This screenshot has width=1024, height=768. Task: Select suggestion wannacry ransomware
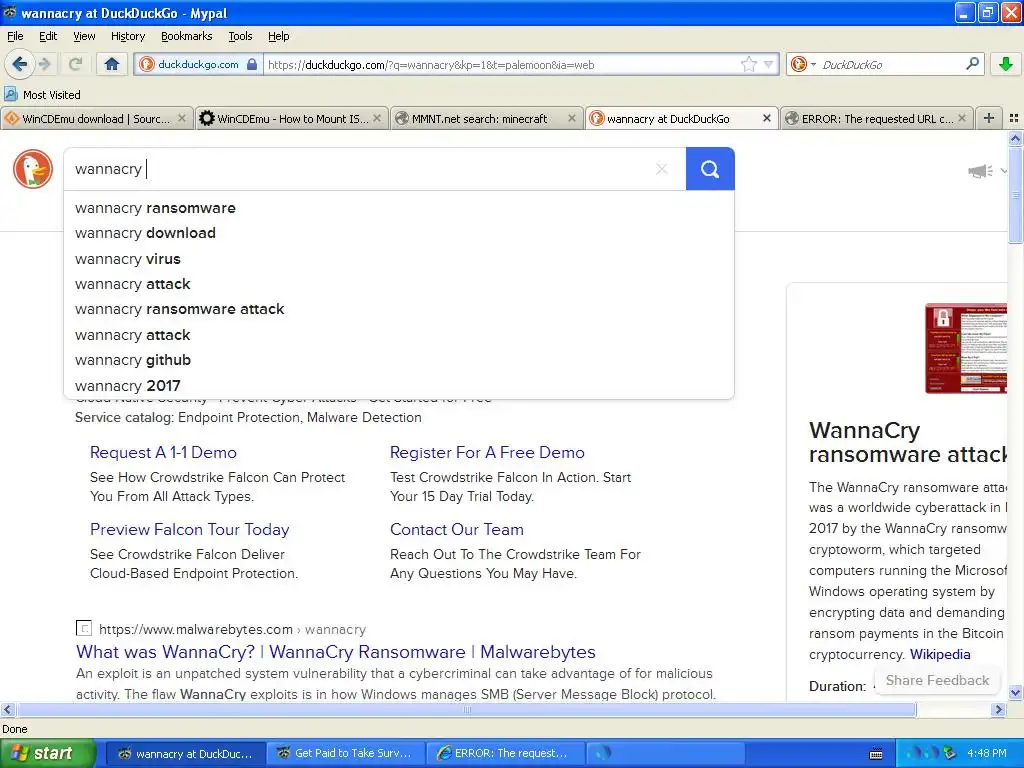click(399, 208)
